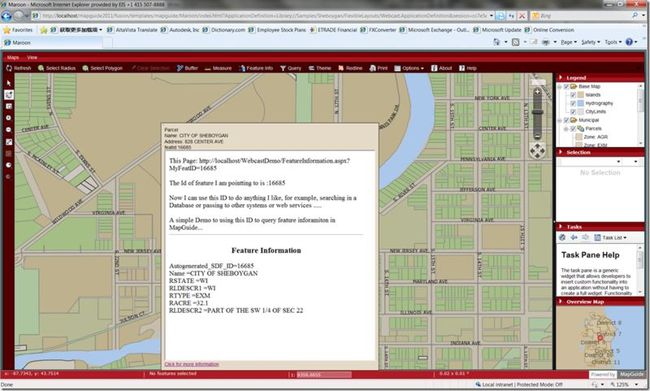The height and width of the screenshot is (391, 650).
Task: Follow the 'Click for more information' link
Action: click(192, 364)
